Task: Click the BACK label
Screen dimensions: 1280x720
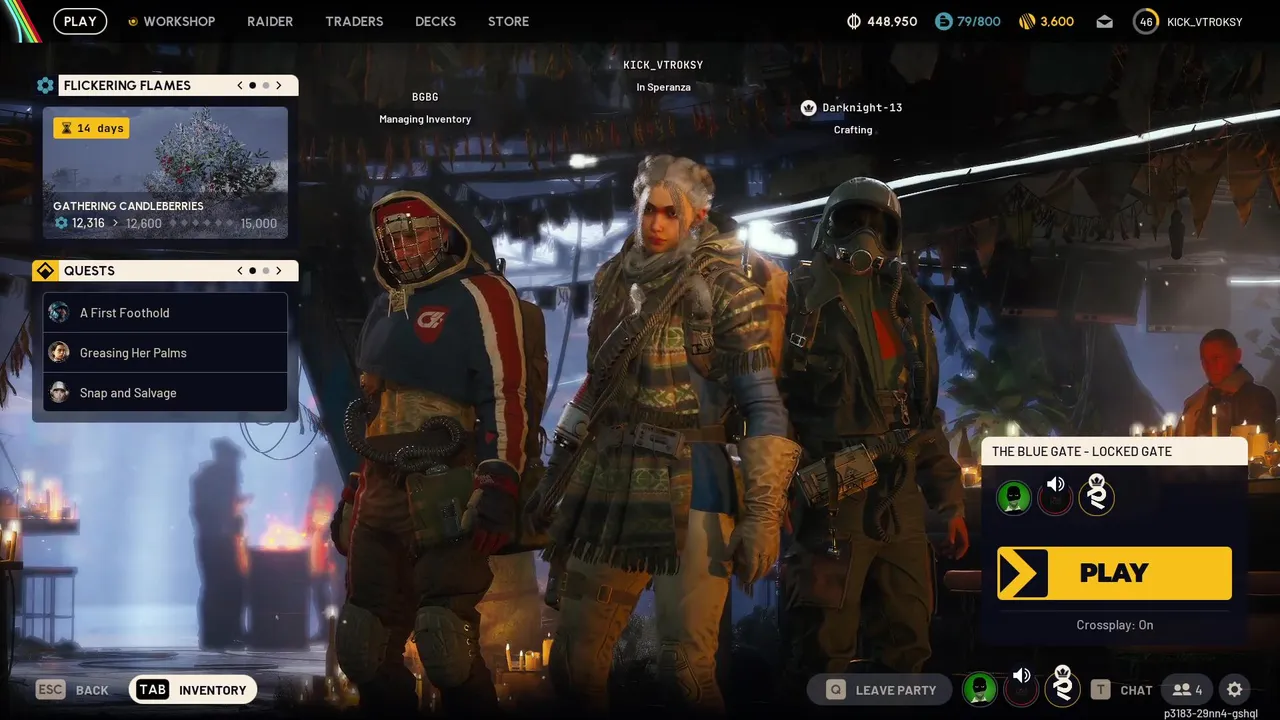Action: click(92, 690)
